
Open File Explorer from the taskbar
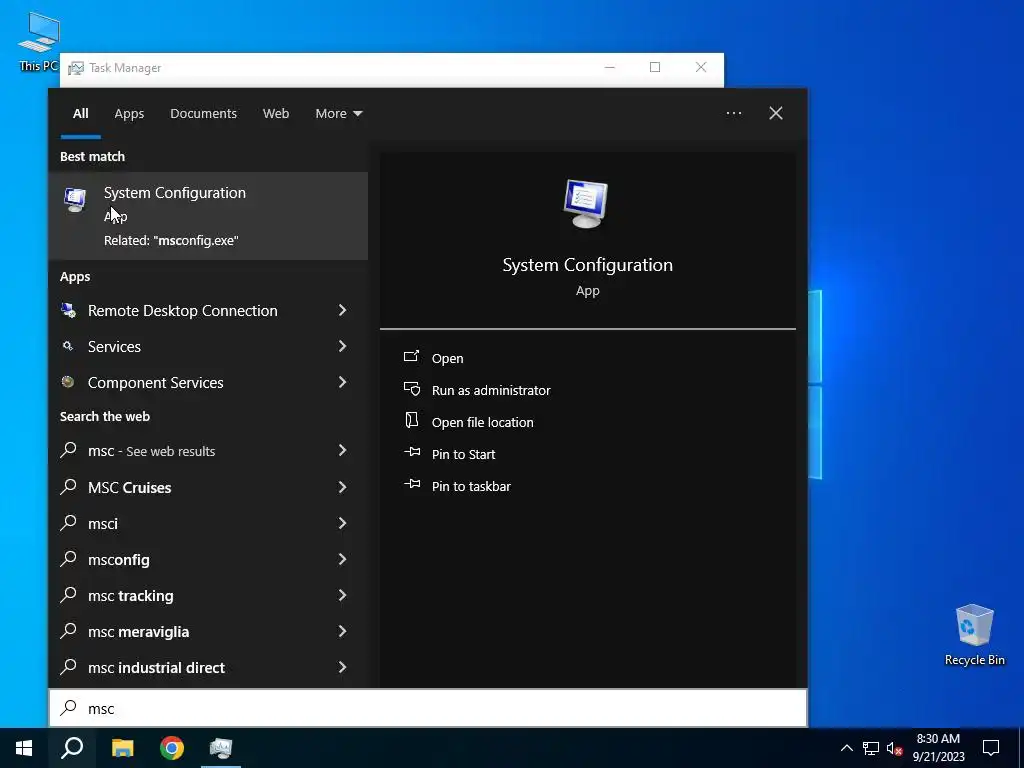point(122,748)
